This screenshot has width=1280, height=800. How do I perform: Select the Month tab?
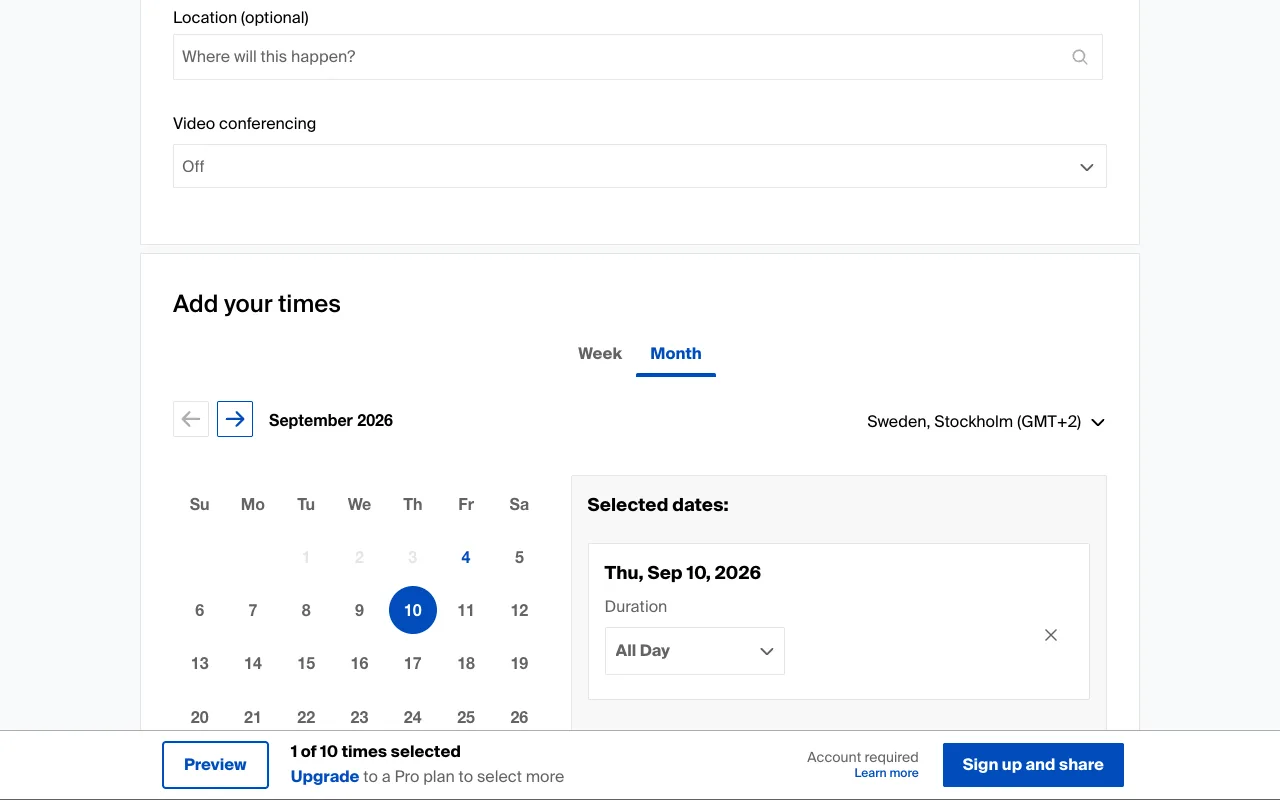(x=676, y=353)
